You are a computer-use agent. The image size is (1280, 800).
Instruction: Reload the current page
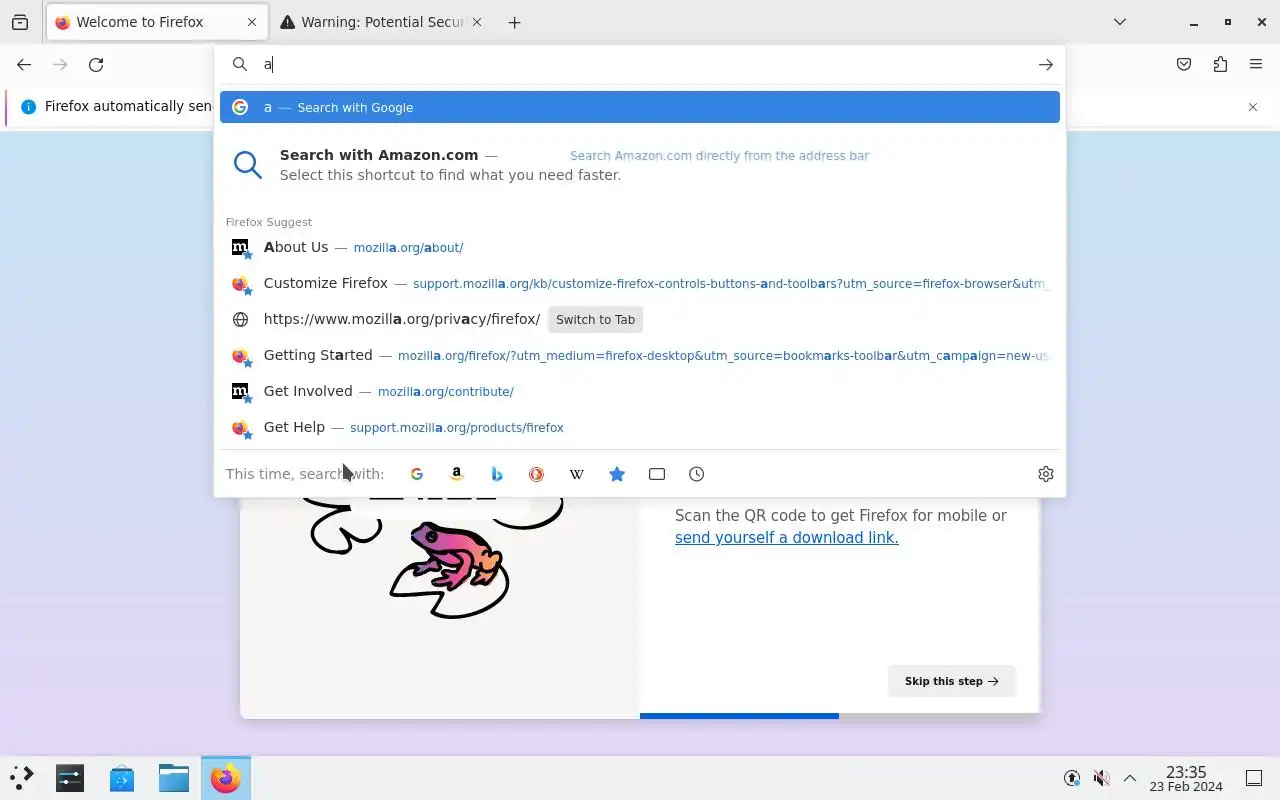tap(96, 64)
